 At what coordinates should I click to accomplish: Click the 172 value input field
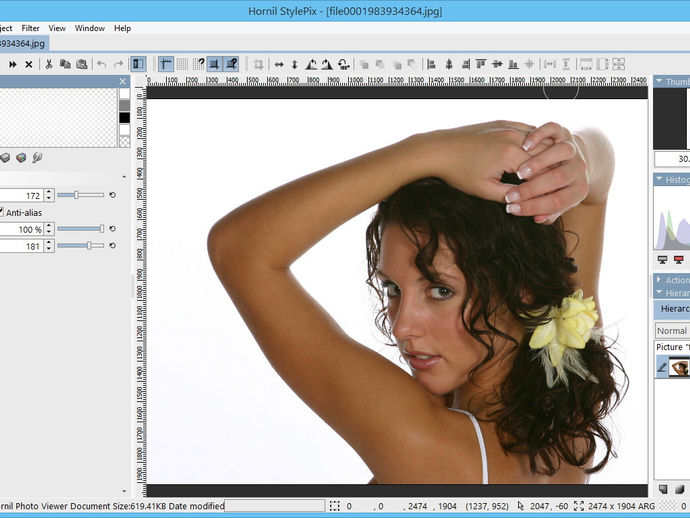21,195
